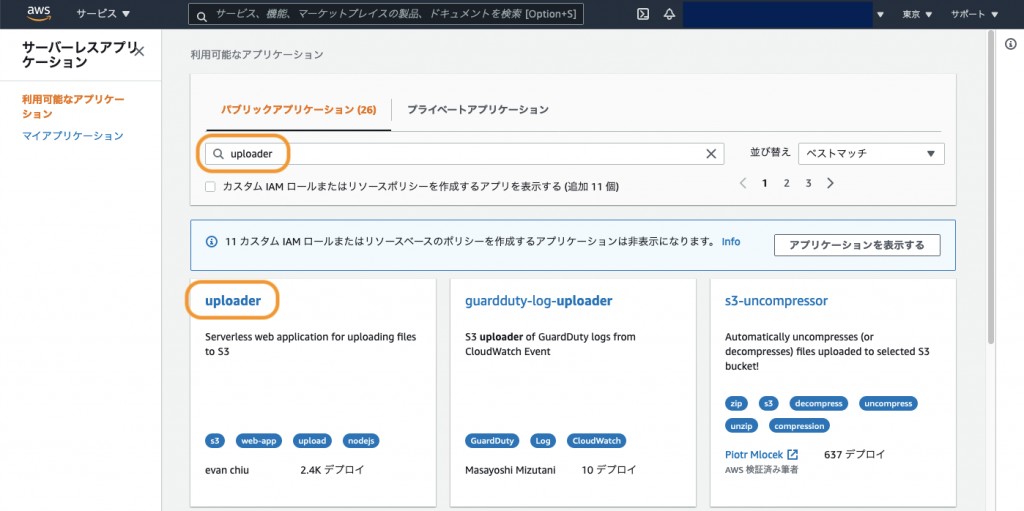1024x511 pixels.
Task: Toggle showing apps with custom IAM roles
Action: click(x=210, y=187)
